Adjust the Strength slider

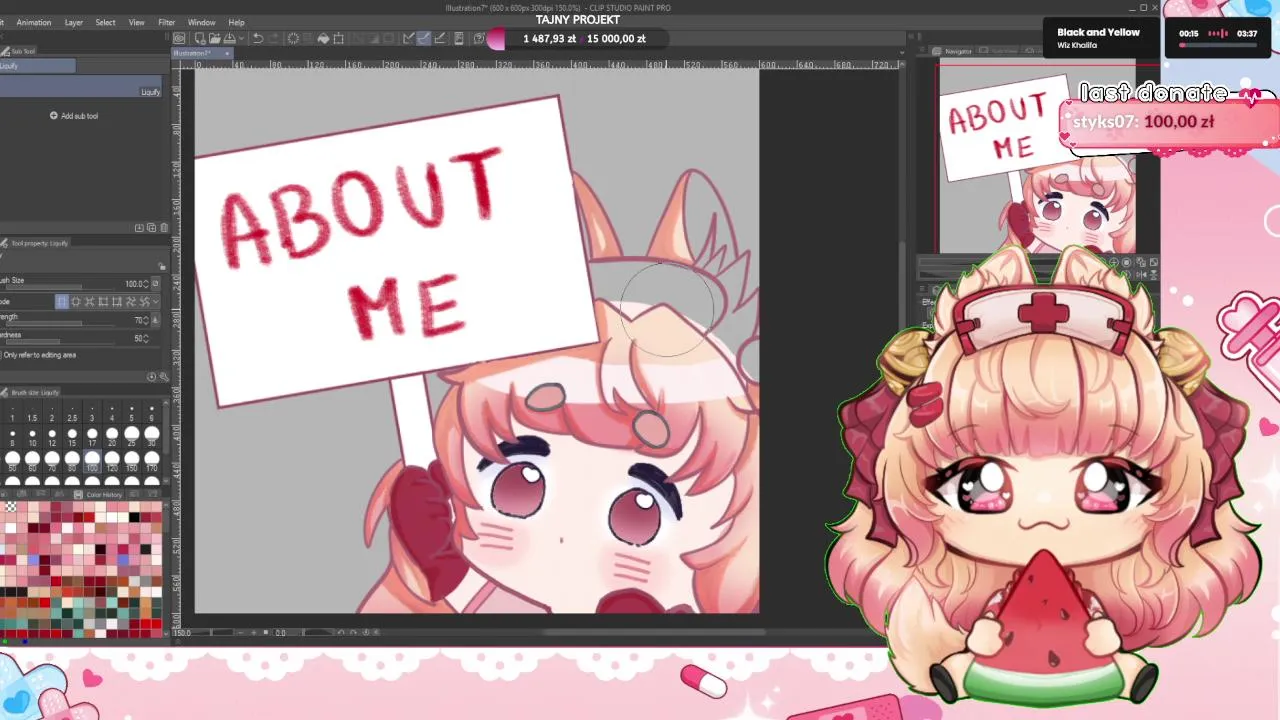click(60, 324)
